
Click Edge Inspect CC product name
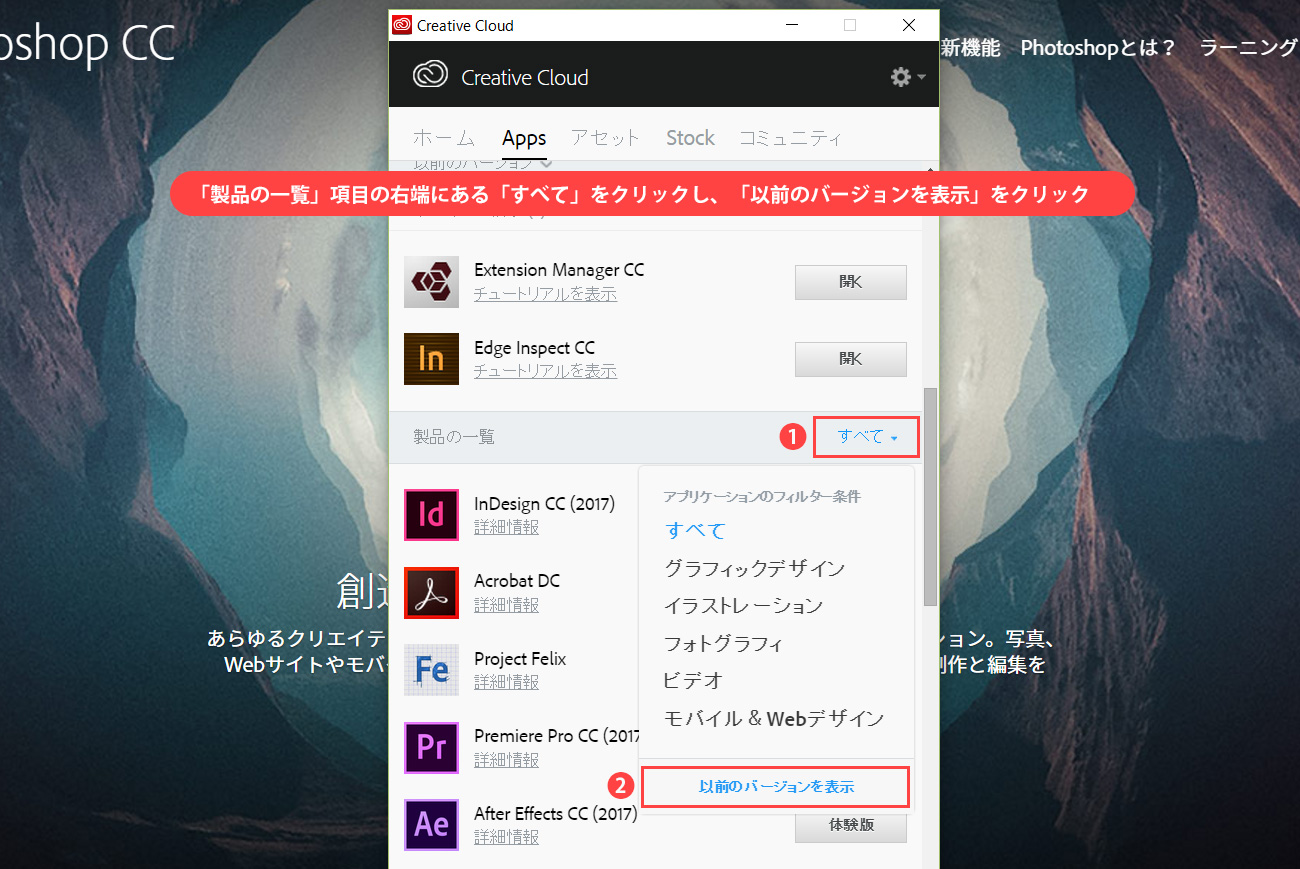[534, 348]
